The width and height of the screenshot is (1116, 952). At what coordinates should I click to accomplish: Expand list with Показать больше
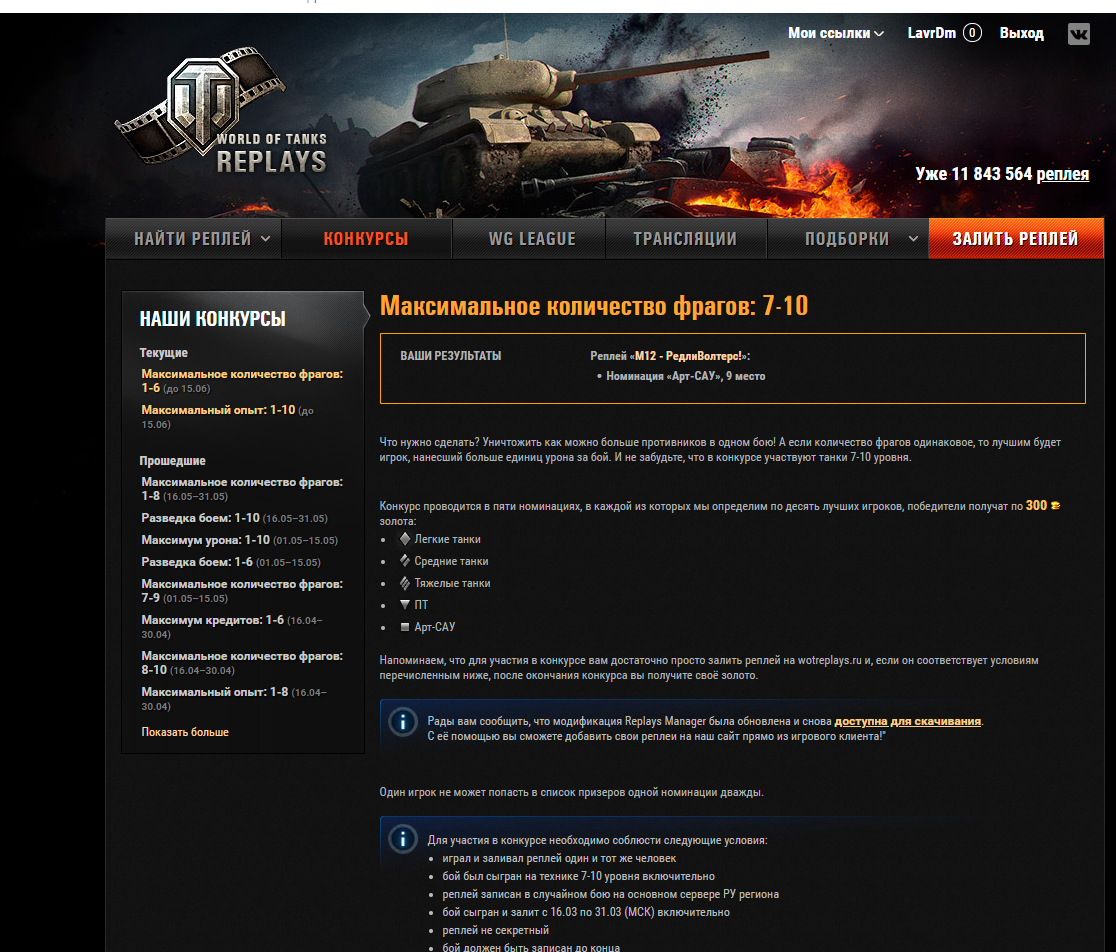point(185,732)
